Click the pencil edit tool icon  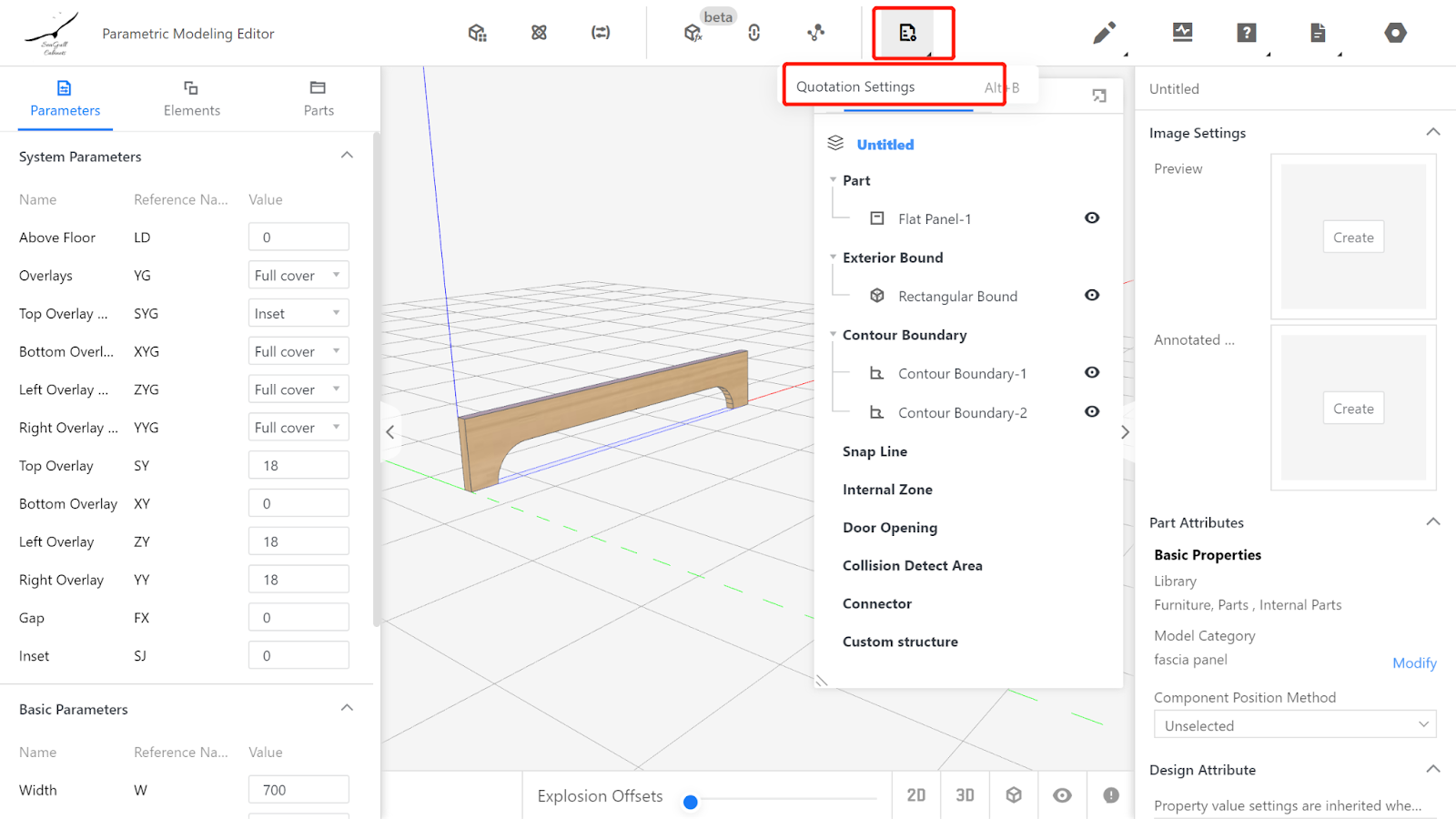(x=1104, y=34)
